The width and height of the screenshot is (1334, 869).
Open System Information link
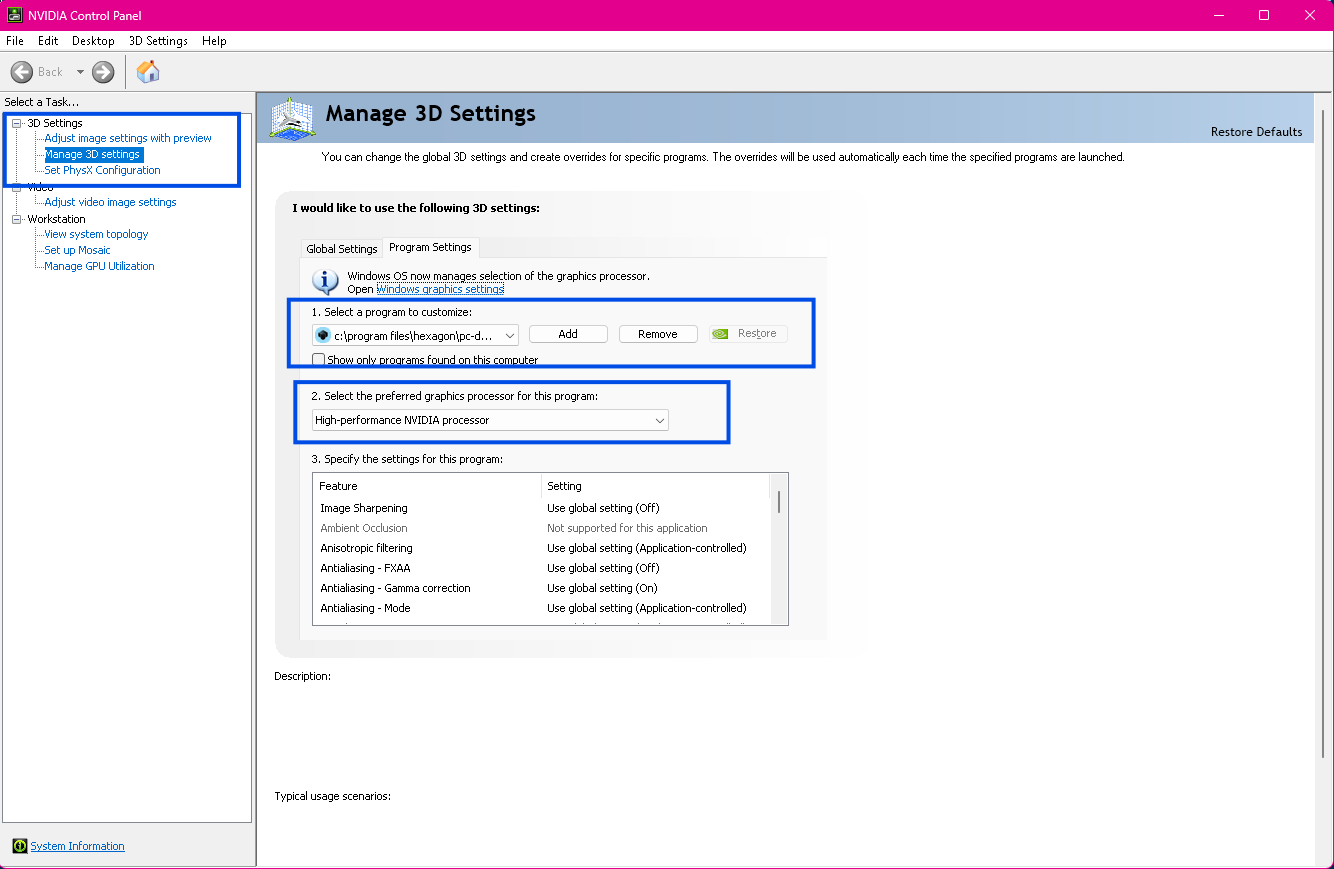click(77, 846)
